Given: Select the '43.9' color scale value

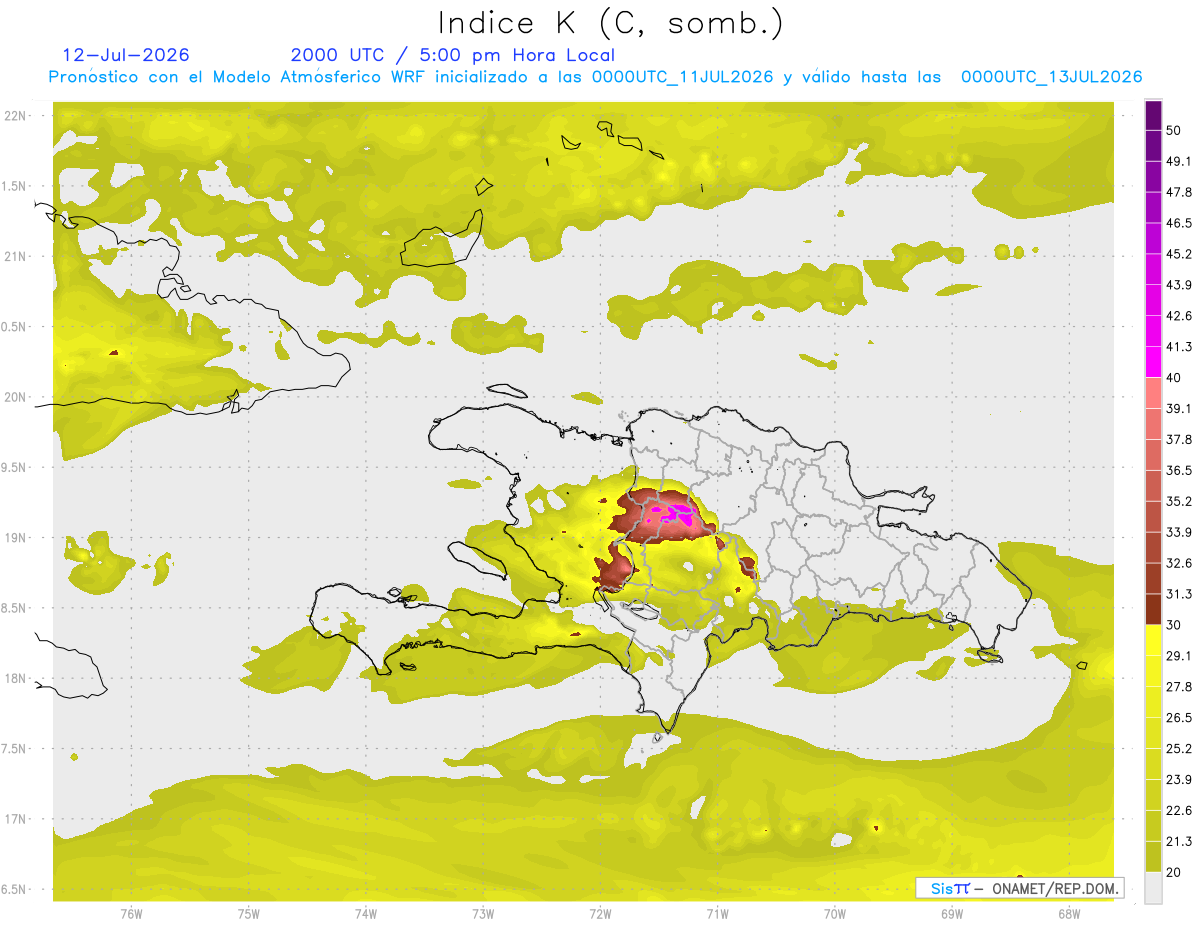Looking at the screenshot, I should coord(1179,285).
